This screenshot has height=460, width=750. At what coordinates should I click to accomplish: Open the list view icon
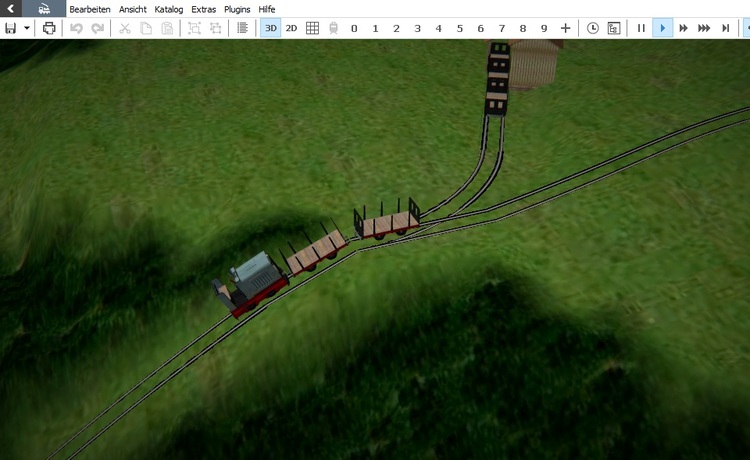pyautogui.click(x=243, y=28)
